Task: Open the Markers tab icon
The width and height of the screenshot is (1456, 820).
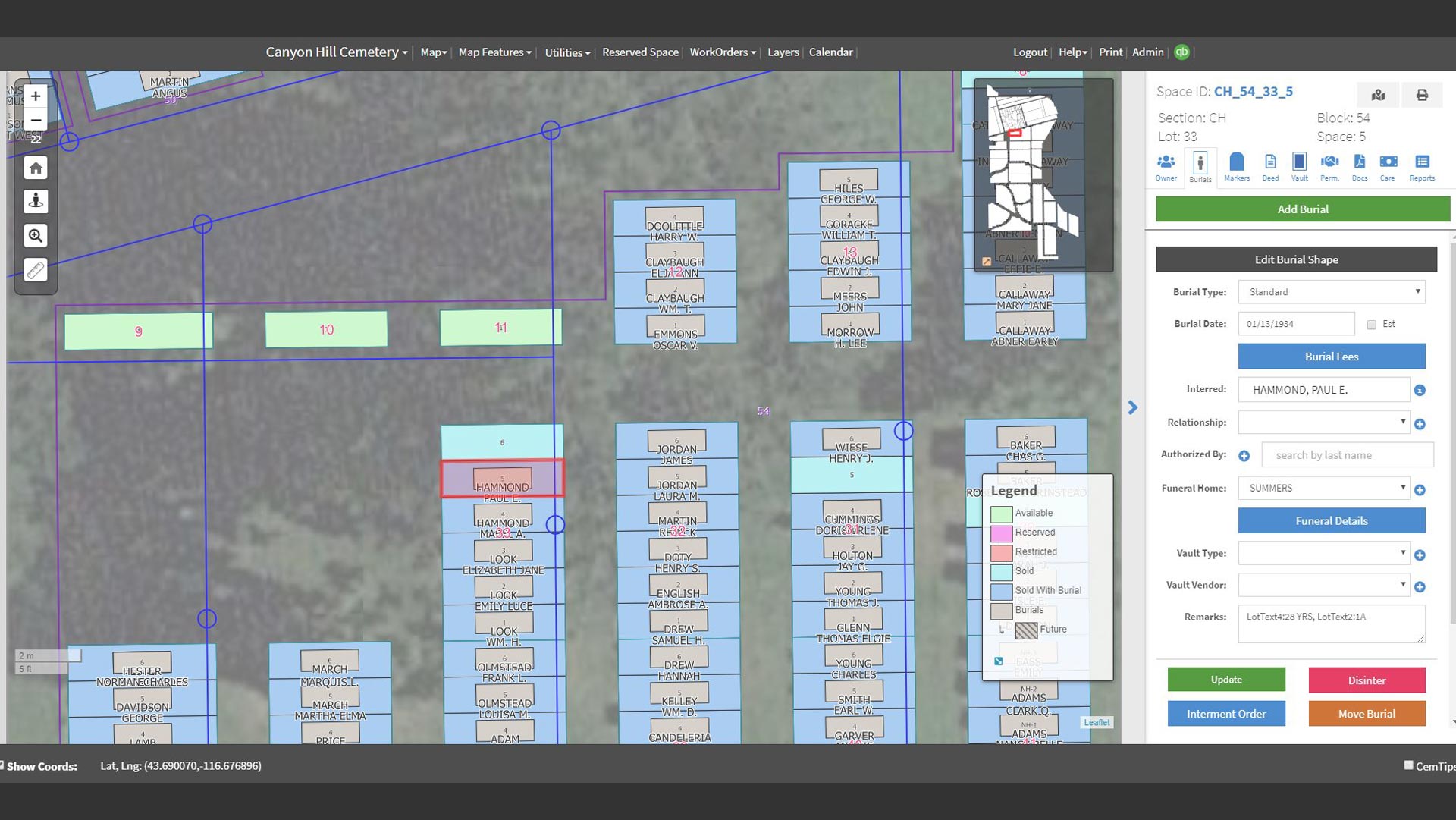Action: pos(1237,168)
